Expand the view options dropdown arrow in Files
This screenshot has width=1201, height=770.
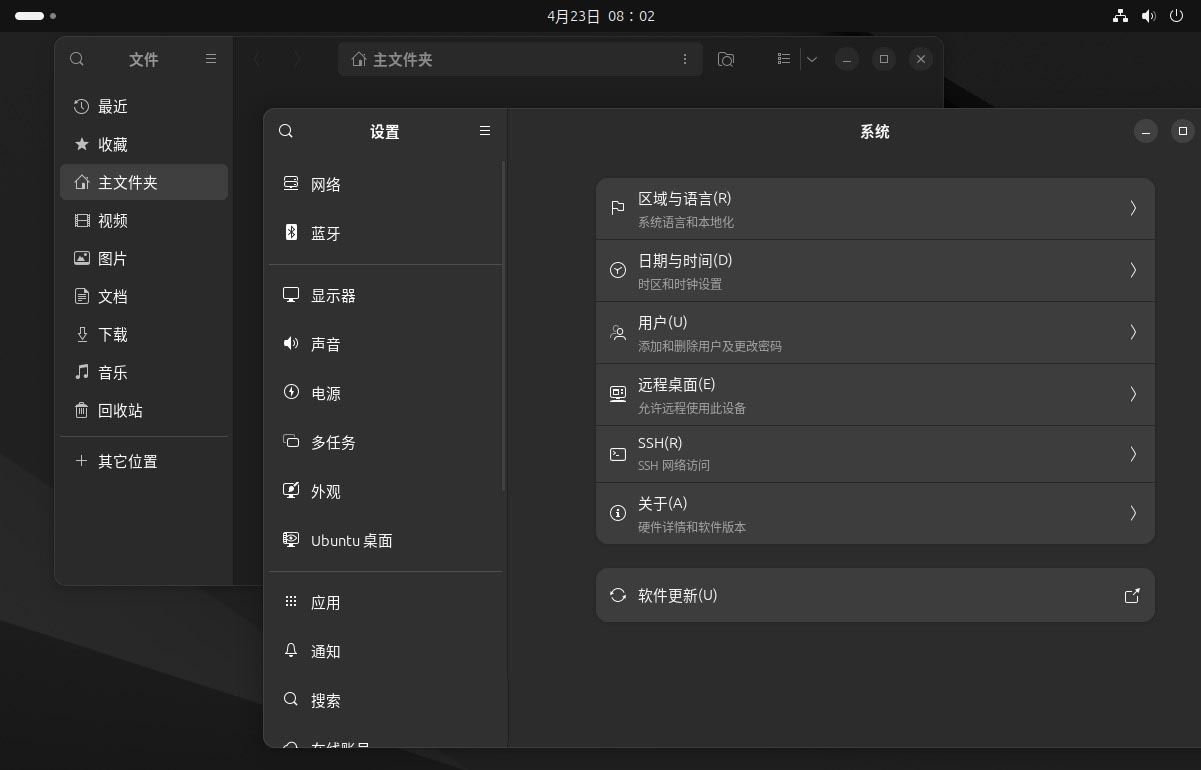coord(812,59)
